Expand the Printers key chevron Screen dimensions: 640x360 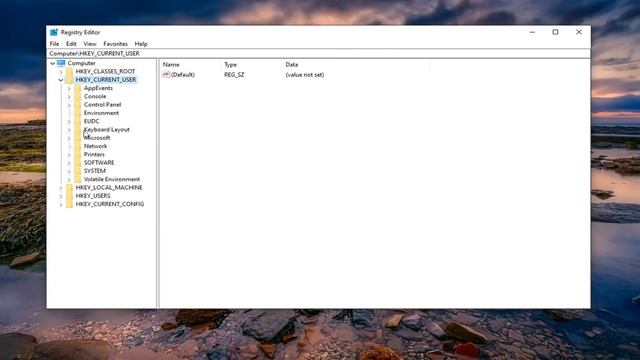pyautogui.click(x=69, y=155)
